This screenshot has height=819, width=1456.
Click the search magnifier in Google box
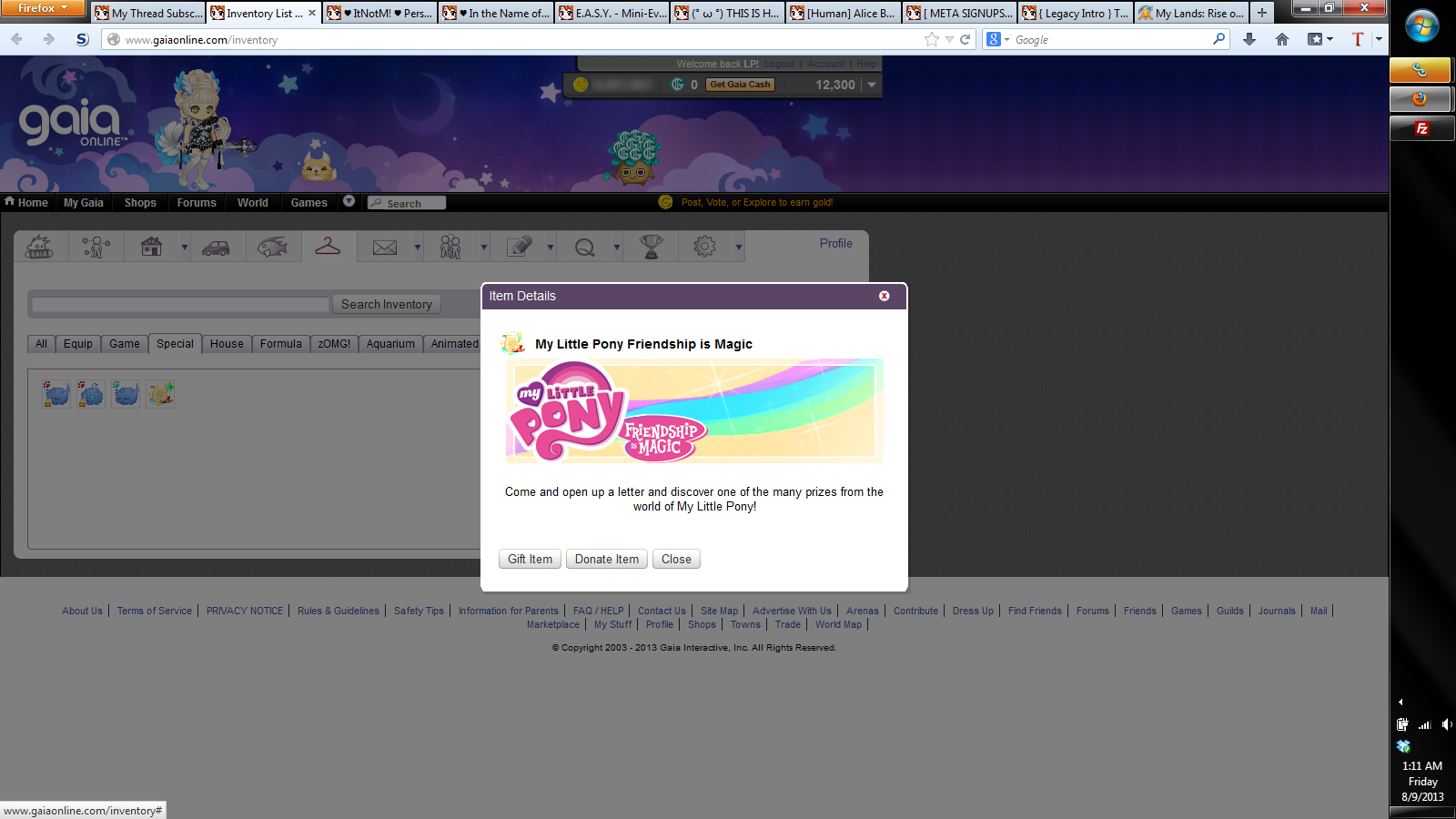click(1218, 39)
